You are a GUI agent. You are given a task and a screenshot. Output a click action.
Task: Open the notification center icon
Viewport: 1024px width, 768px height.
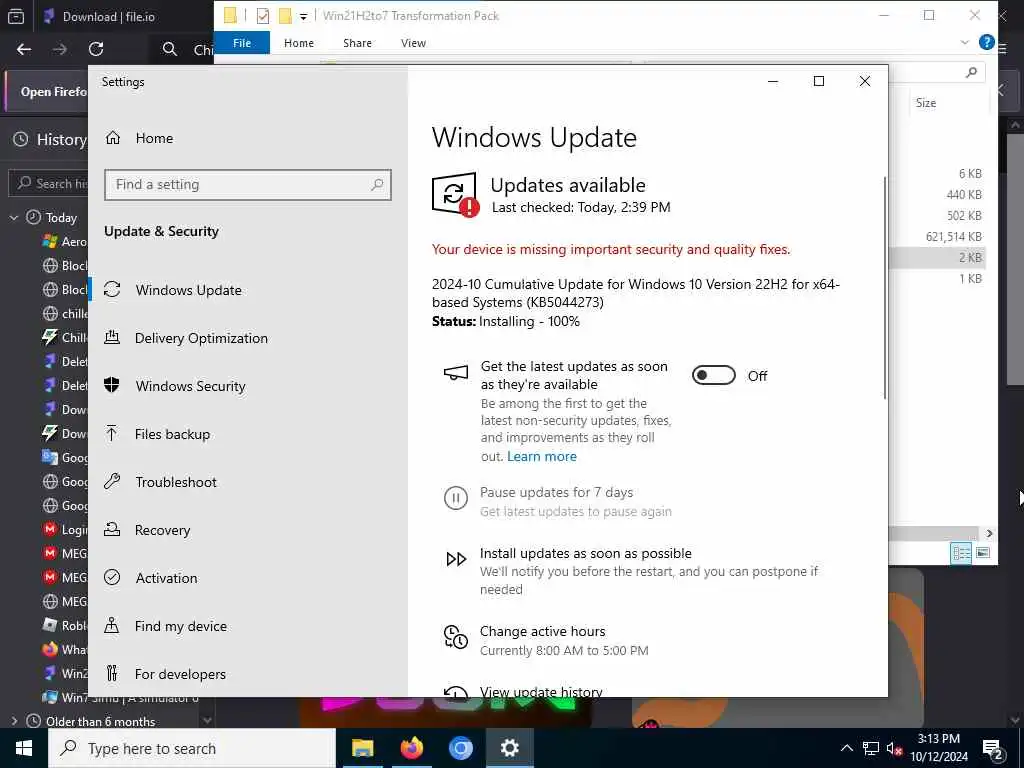coord(993,749)
